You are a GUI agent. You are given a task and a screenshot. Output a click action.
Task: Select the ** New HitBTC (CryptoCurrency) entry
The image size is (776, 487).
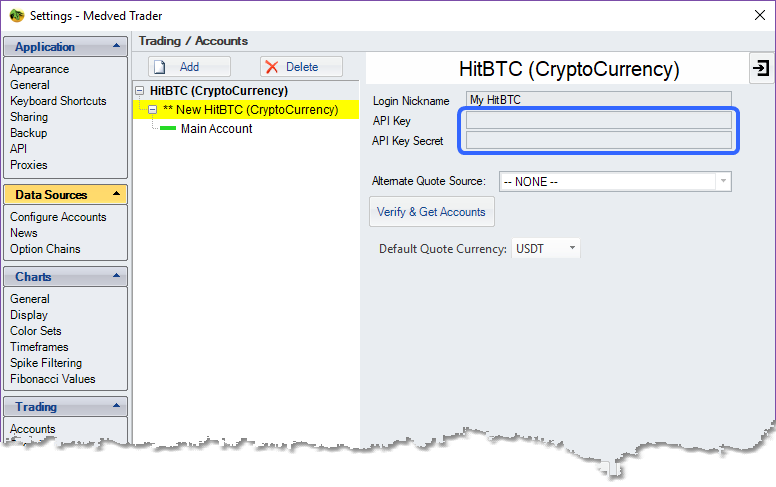250,110
